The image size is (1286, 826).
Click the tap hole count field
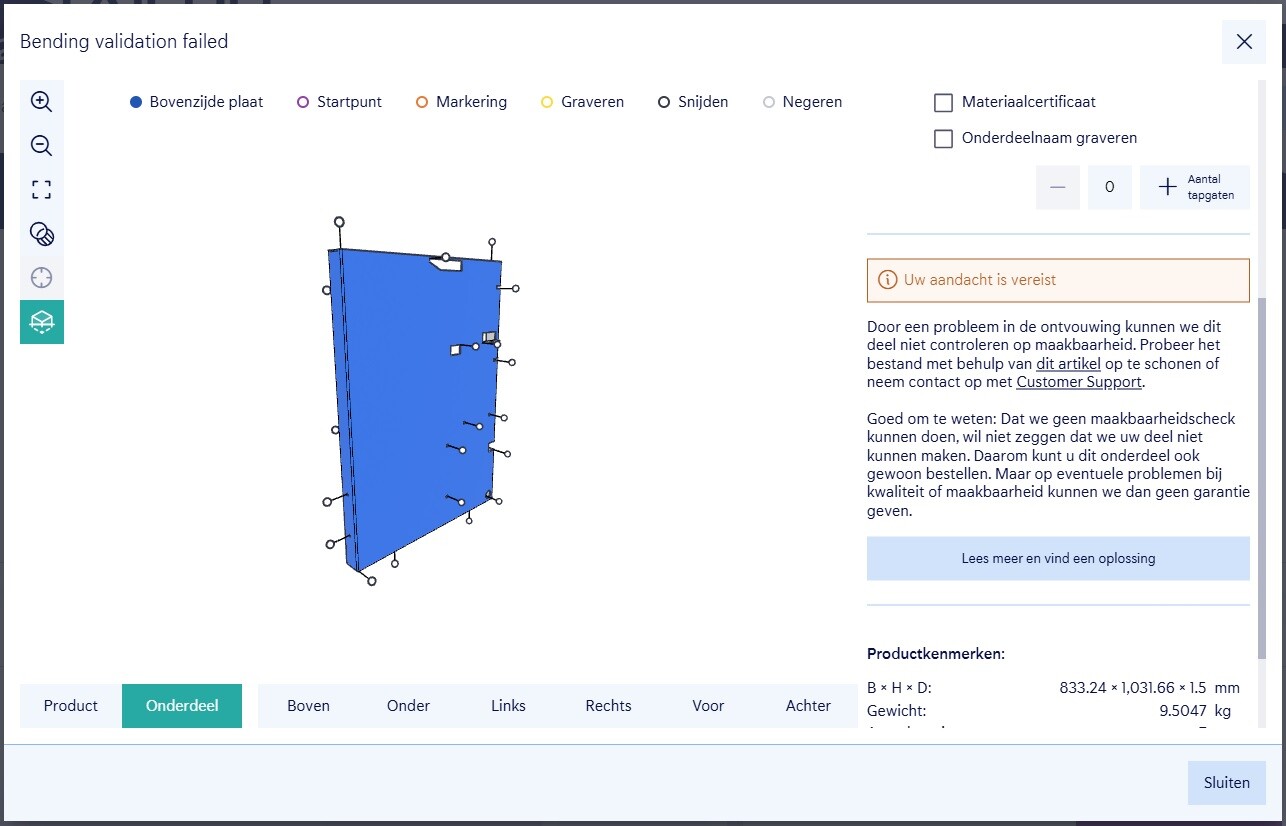click(x=1109, y=187)
